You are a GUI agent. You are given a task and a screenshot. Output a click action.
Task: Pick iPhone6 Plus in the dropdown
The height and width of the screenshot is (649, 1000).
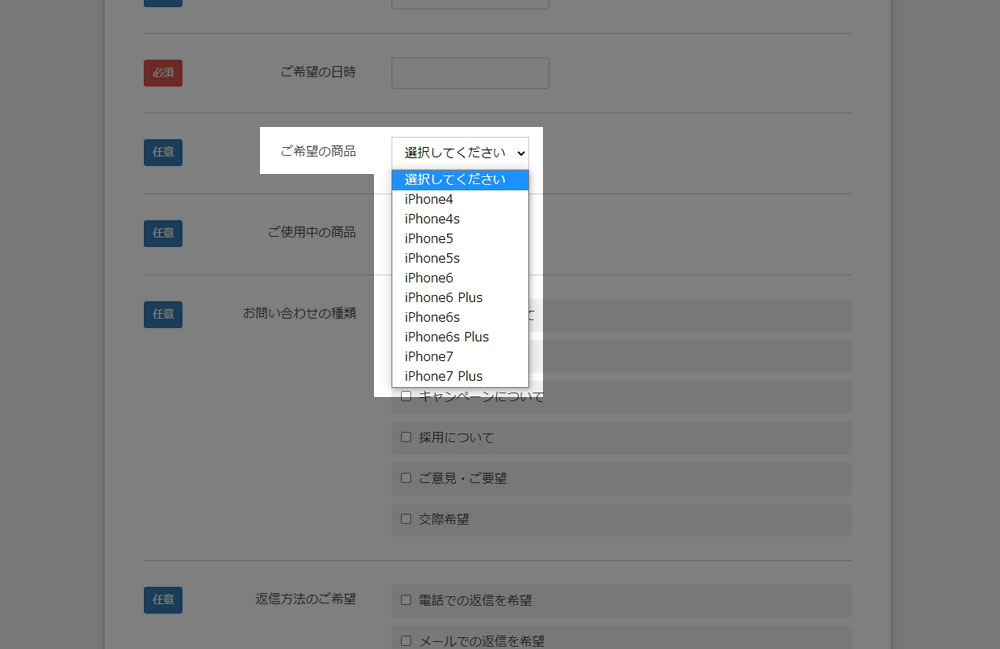pos(460,298)
